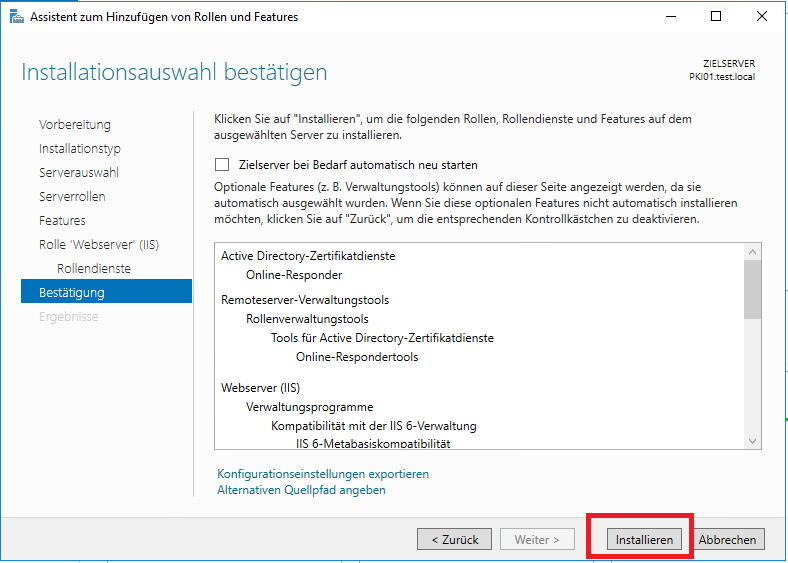Select Vorbereitung step in sidebar
Viewport: 788px width, 563px height.
tap(75, 125)
